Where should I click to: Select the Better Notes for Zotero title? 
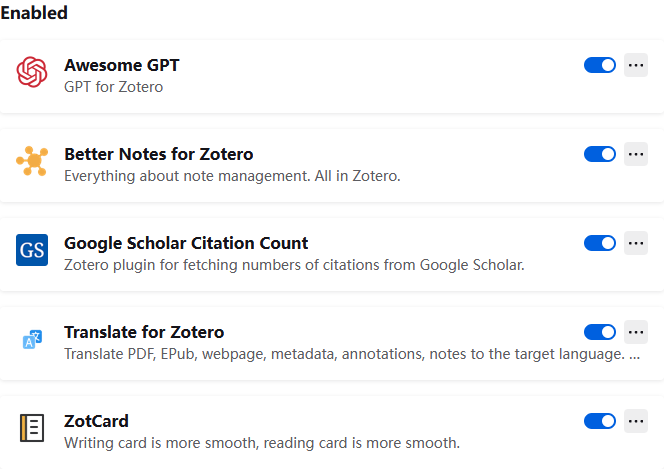tap(159, 154)
